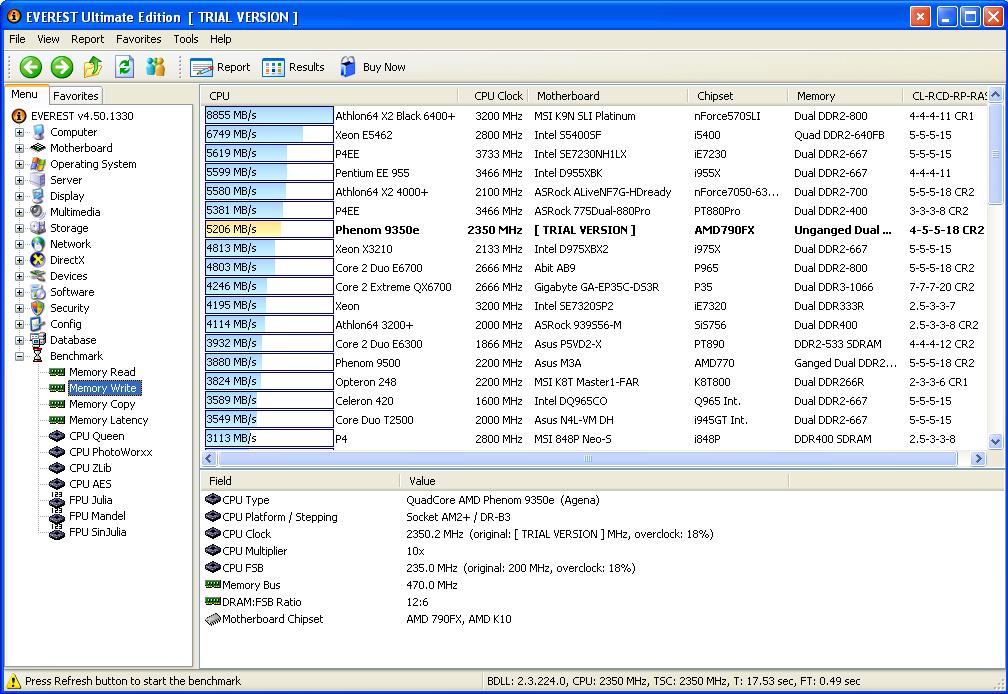Click the Database icon in tree
The width and height of the screenshot is (1008, 694).
pyautogui.click(x=38, y=340)
